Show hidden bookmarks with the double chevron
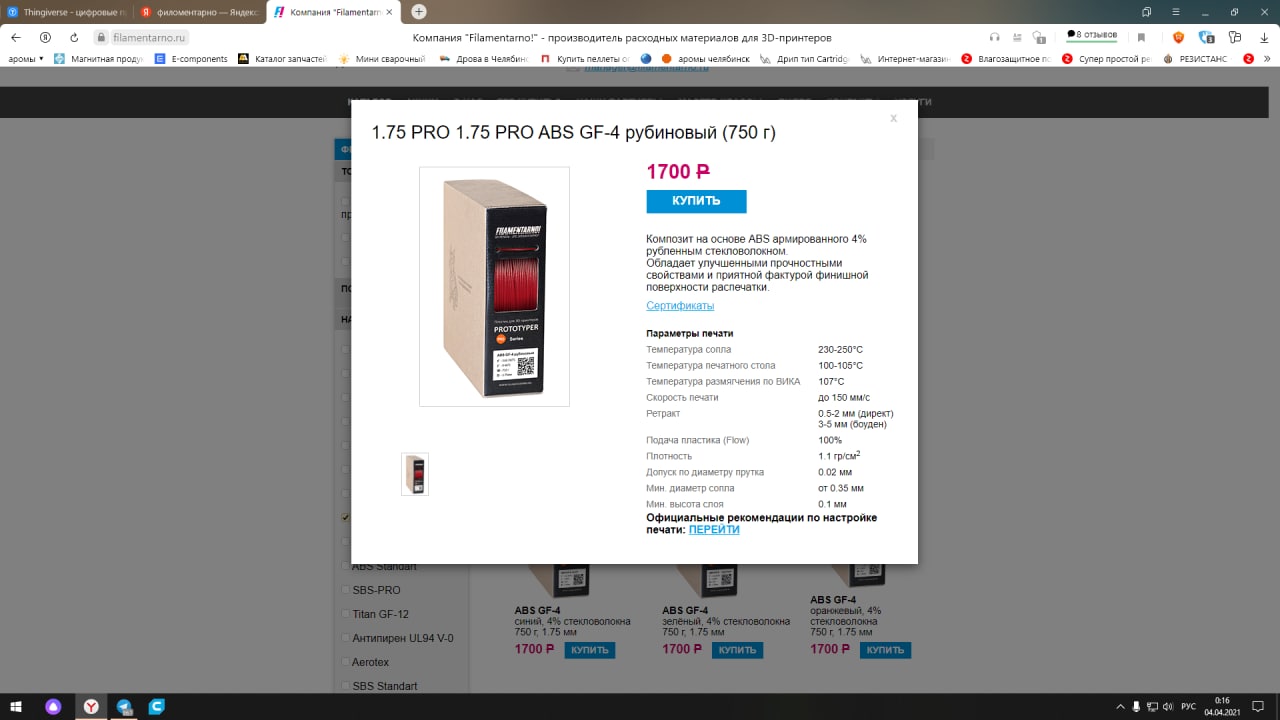Image resolution: width=1280 pixels, height=720 pixels. pos(1266,59)
